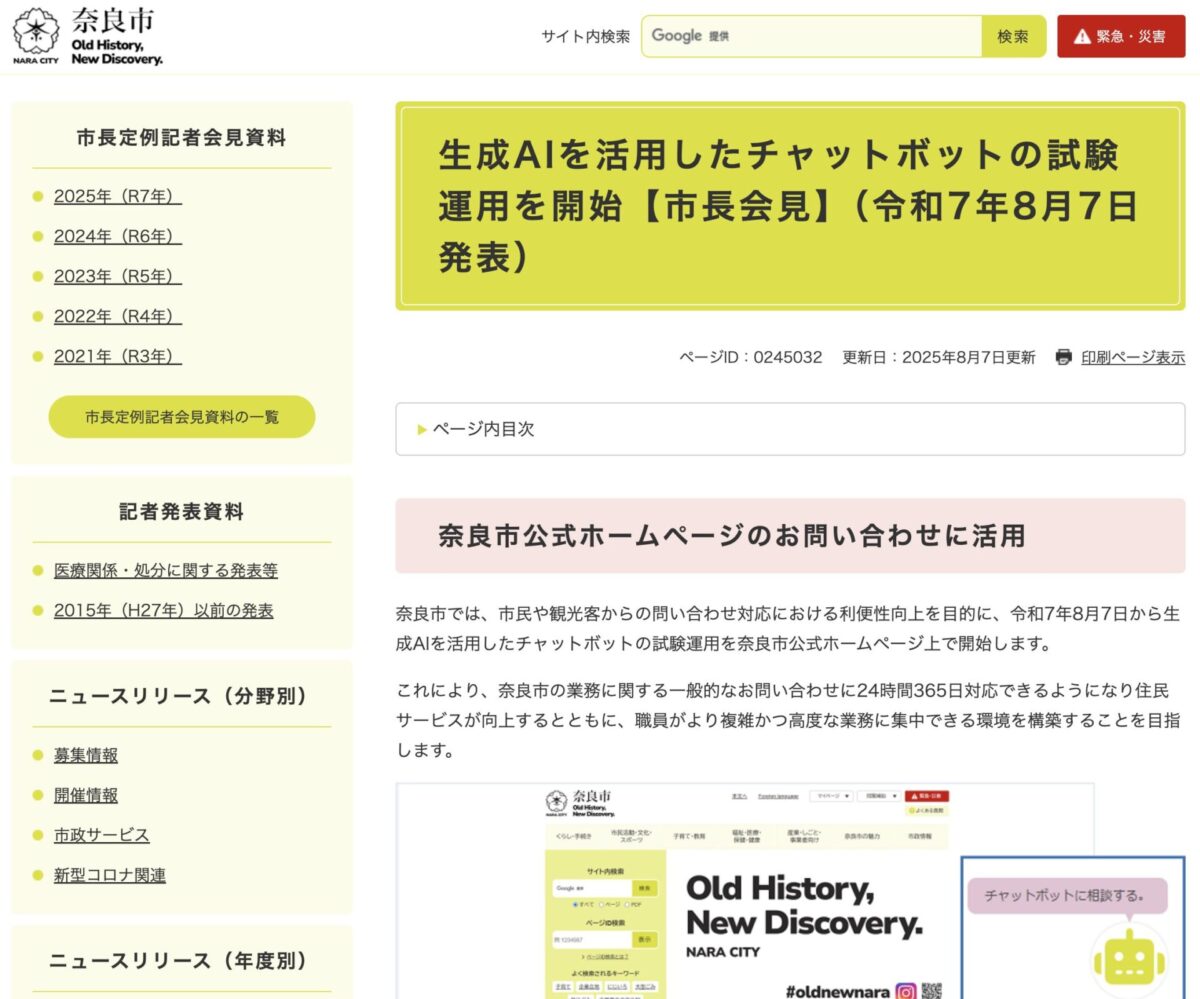This screenshot has height=999, width=1200.
Task: Open 医療関係・処分に関する発表等 link
Action: tap(166, 570)
